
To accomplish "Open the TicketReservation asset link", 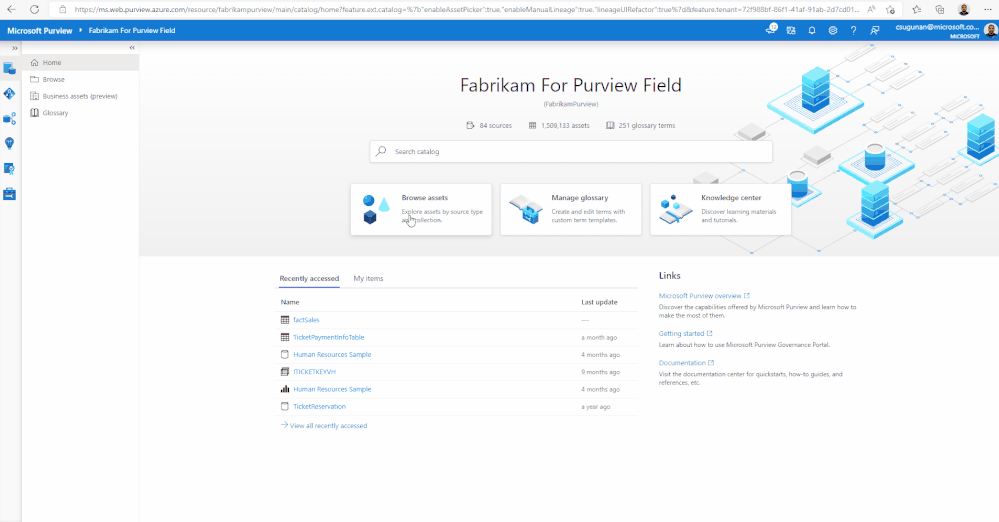I will click(319, 407).
